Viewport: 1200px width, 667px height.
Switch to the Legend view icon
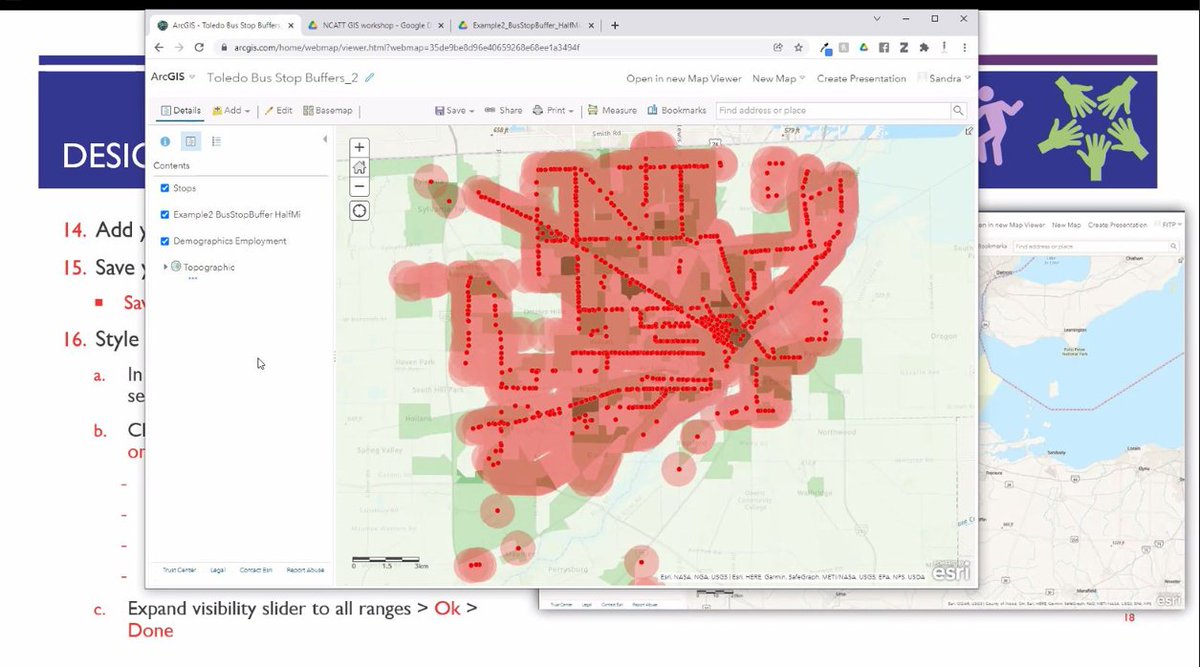click(216, 142)
